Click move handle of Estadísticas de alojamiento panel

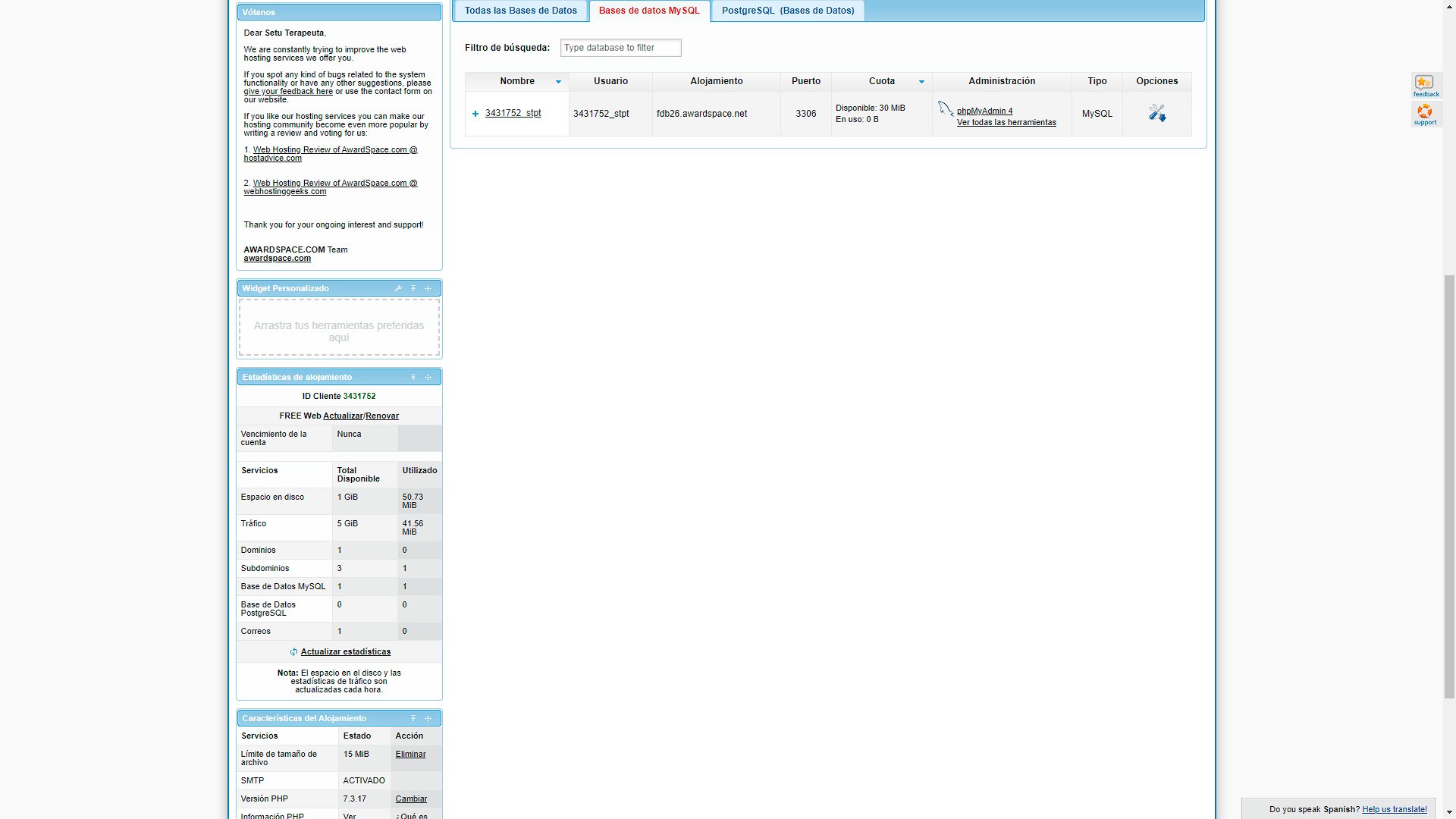pos(428,377)
